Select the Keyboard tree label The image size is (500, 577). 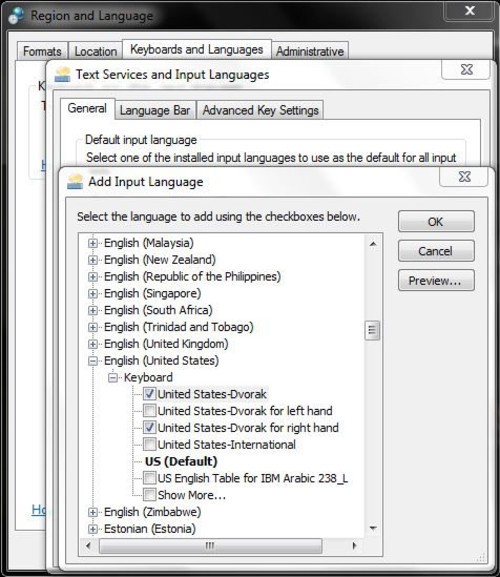tap(148, 378)
